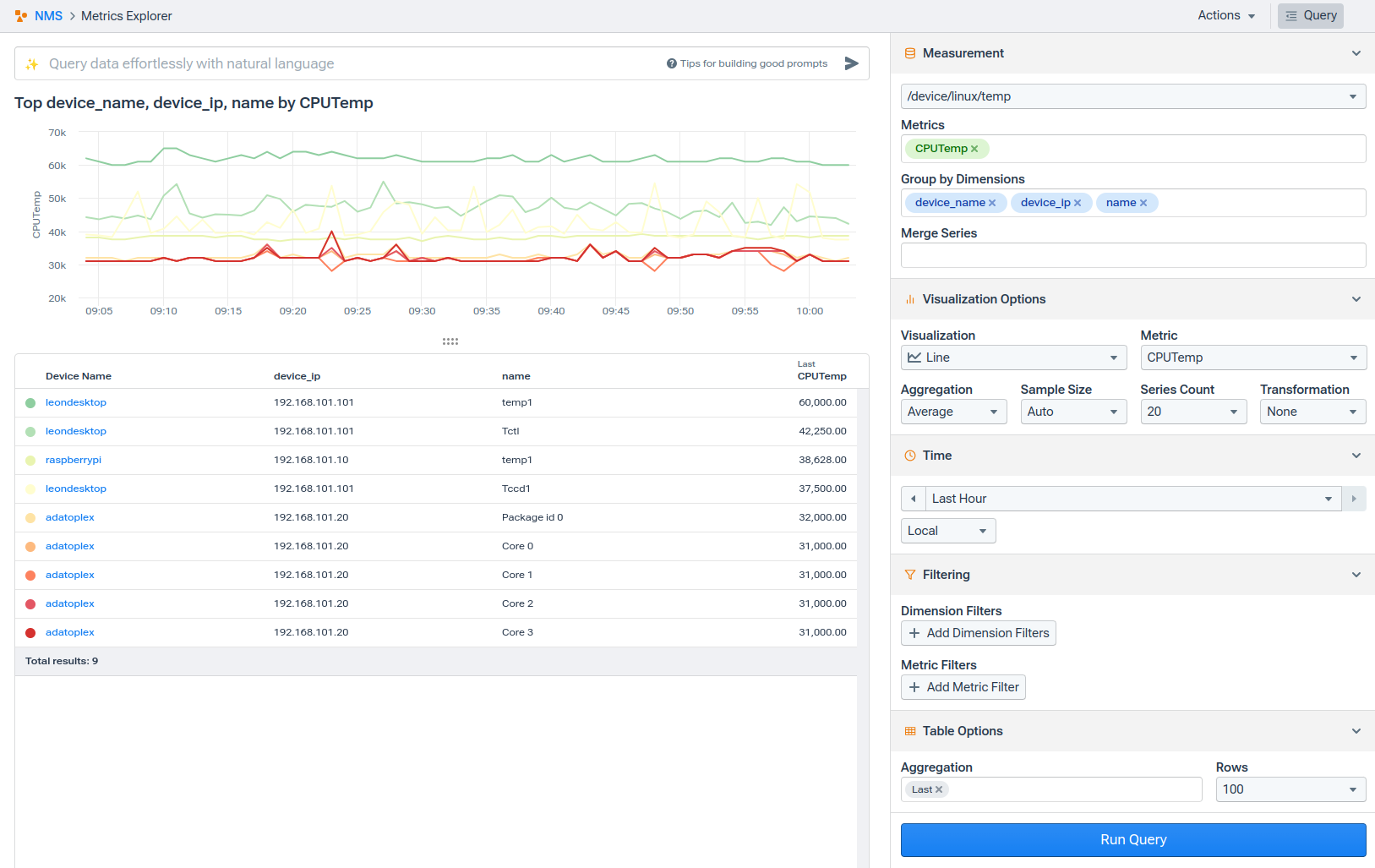
Task: Click the Metrics Explorer breadcrumb text
Action: (x=127, y=16)
